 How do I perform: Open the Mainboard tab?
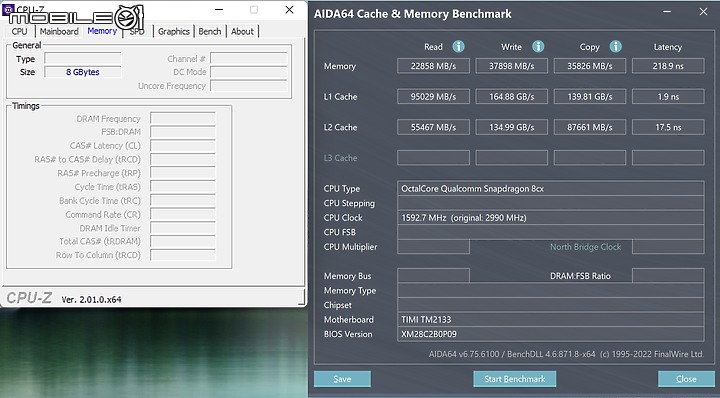point(59,31)
